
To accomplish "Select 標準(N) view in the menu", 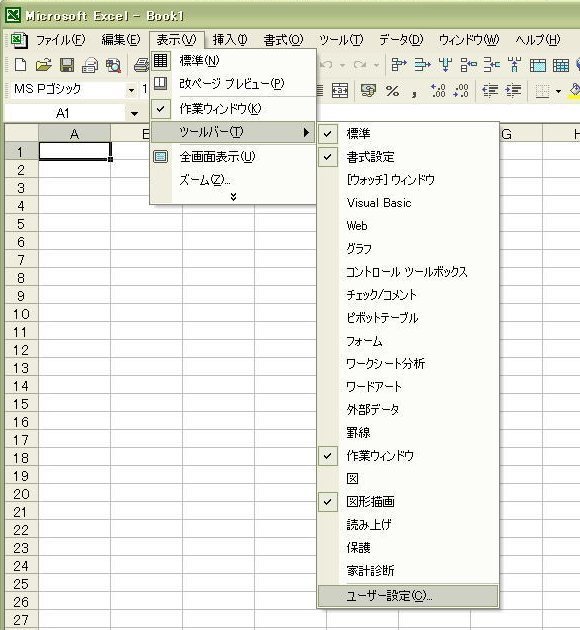I will coord(233,61).
